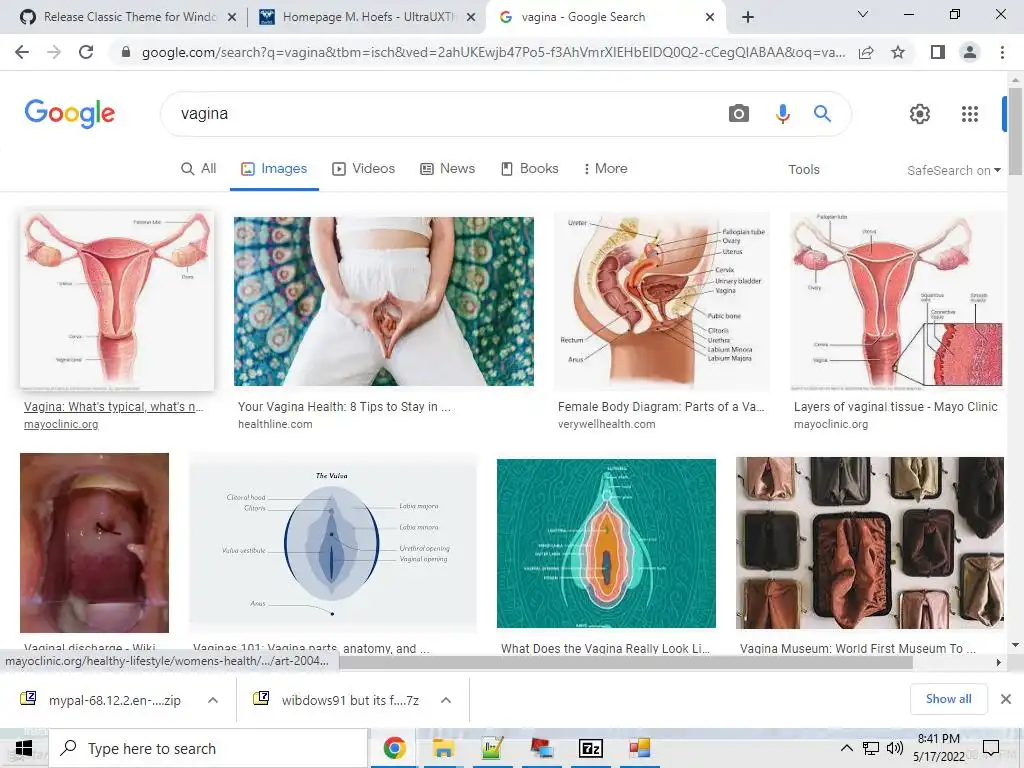Image resolution: width=1024 pixels, height=768 pixels.
Task: Switch to the Videos tab
Action: point(364,168)
